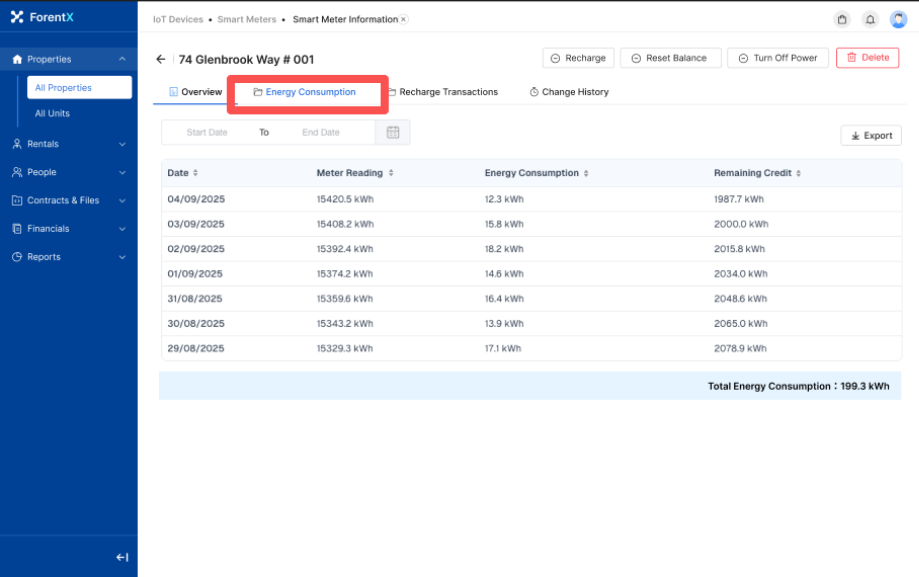Open the clipboard icon in top bar
The width and height of the screenshot is (919, 577).
point(842,19)
